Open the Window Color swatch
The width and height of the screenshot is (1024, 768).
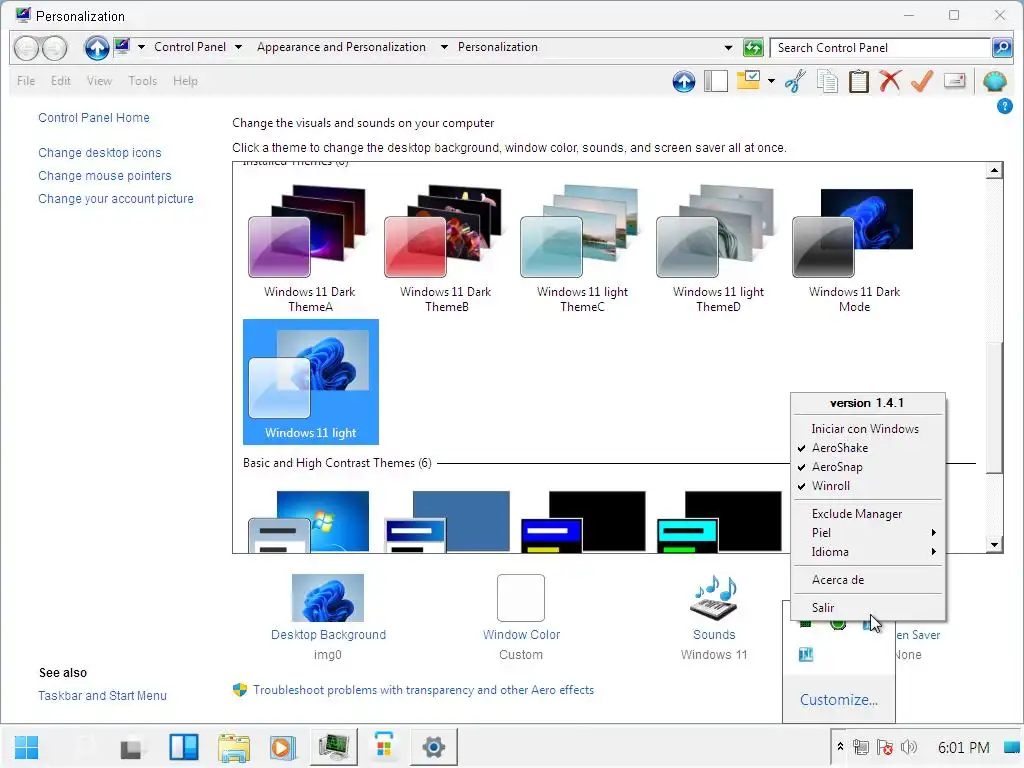click(520, 598)
